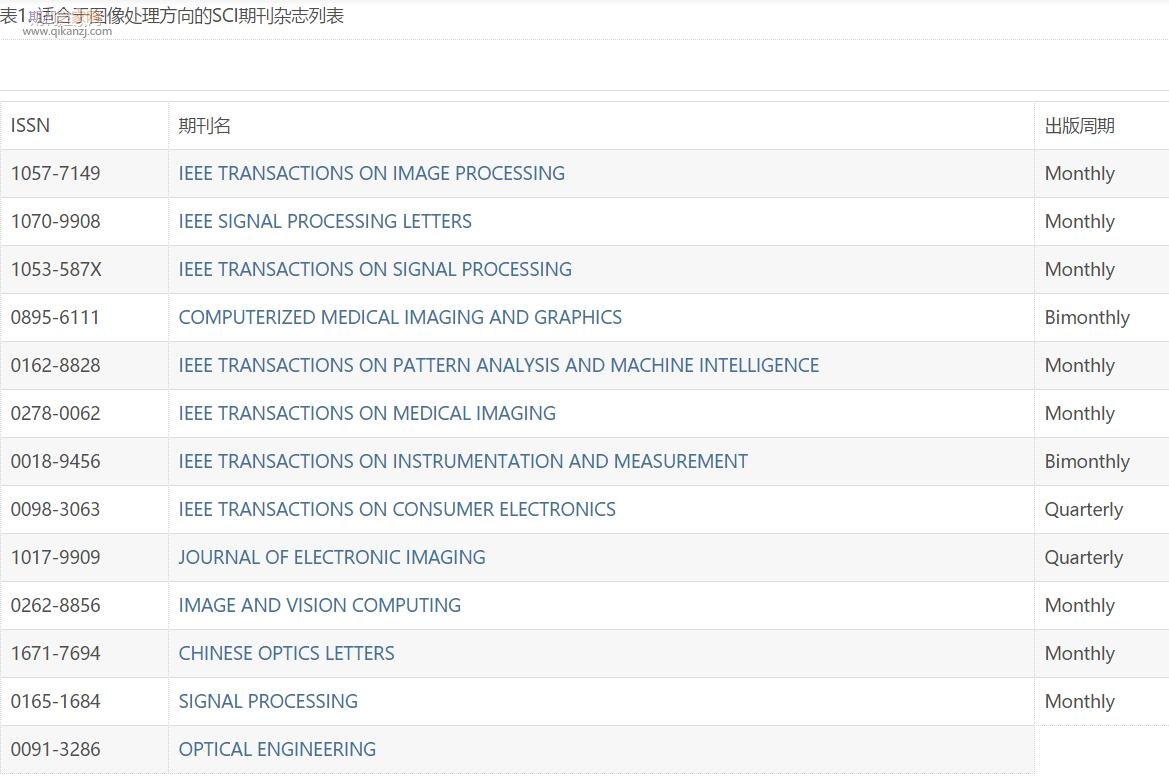
Task: Select IEEE Transactions on Medical Imaging
Action: coord(367,413)
